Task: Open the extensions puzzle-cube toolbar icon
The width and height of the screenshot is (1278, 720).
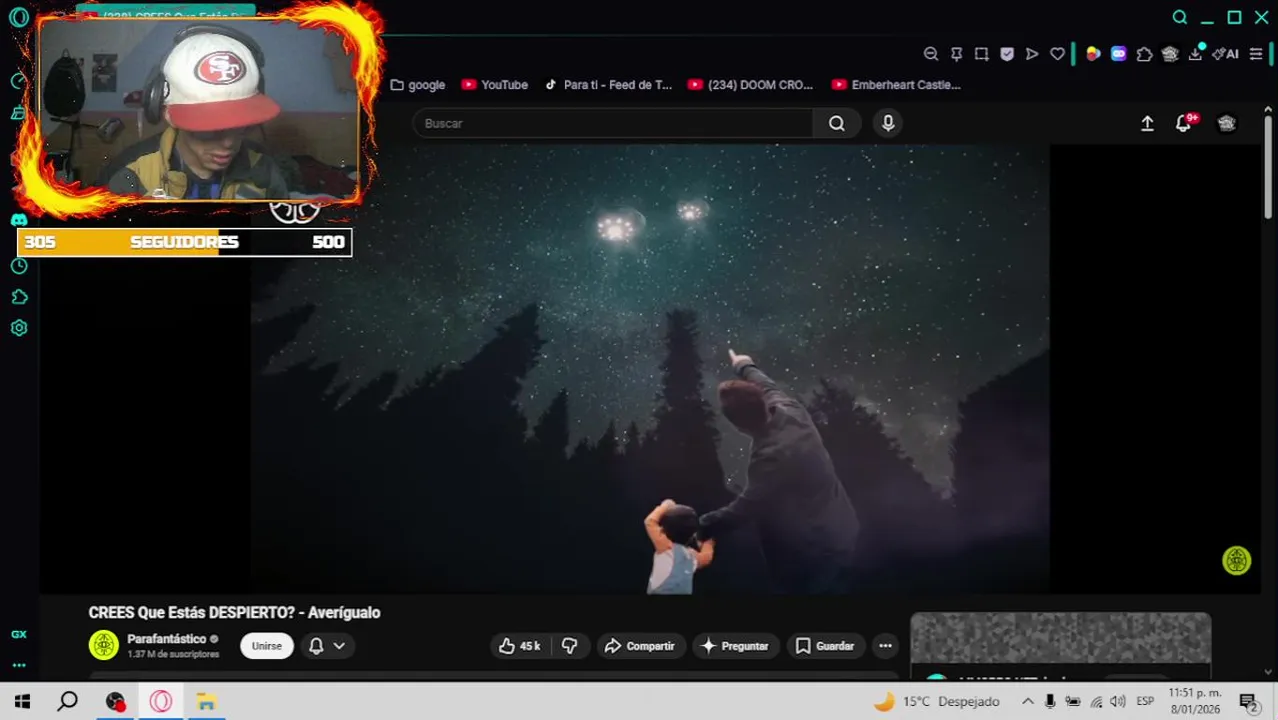Action: pos(1144,54)
